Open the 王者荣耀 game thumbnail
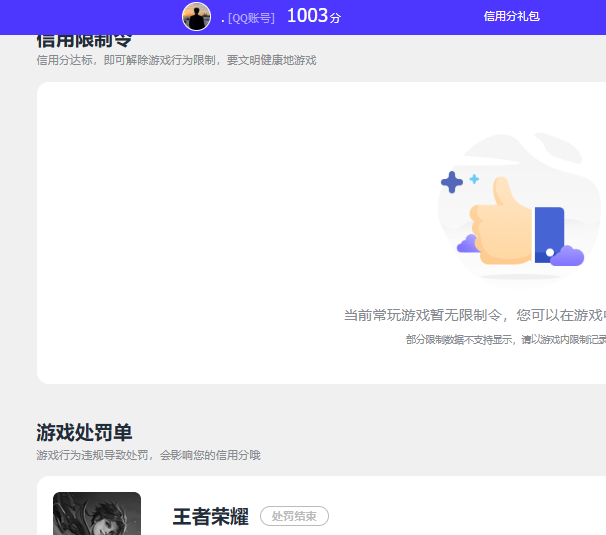This screenshot has height=535, width=606. coord(97,513)
